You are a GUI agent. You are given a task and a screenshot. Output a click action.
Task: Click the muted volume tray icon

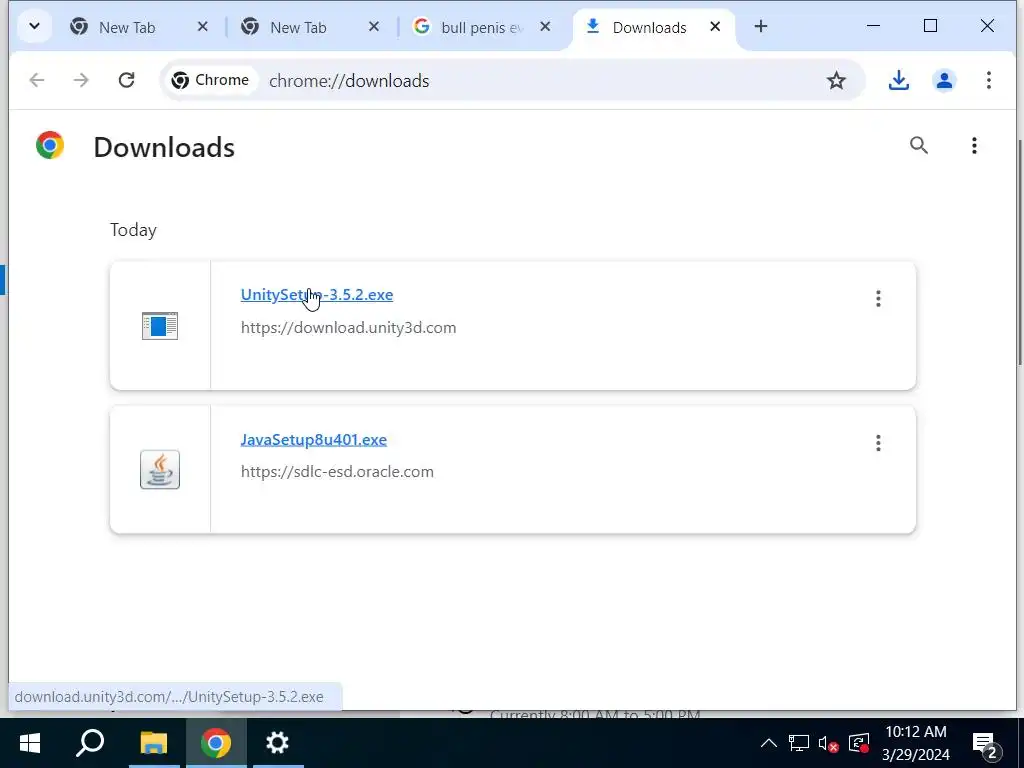[x=828, y=744]
